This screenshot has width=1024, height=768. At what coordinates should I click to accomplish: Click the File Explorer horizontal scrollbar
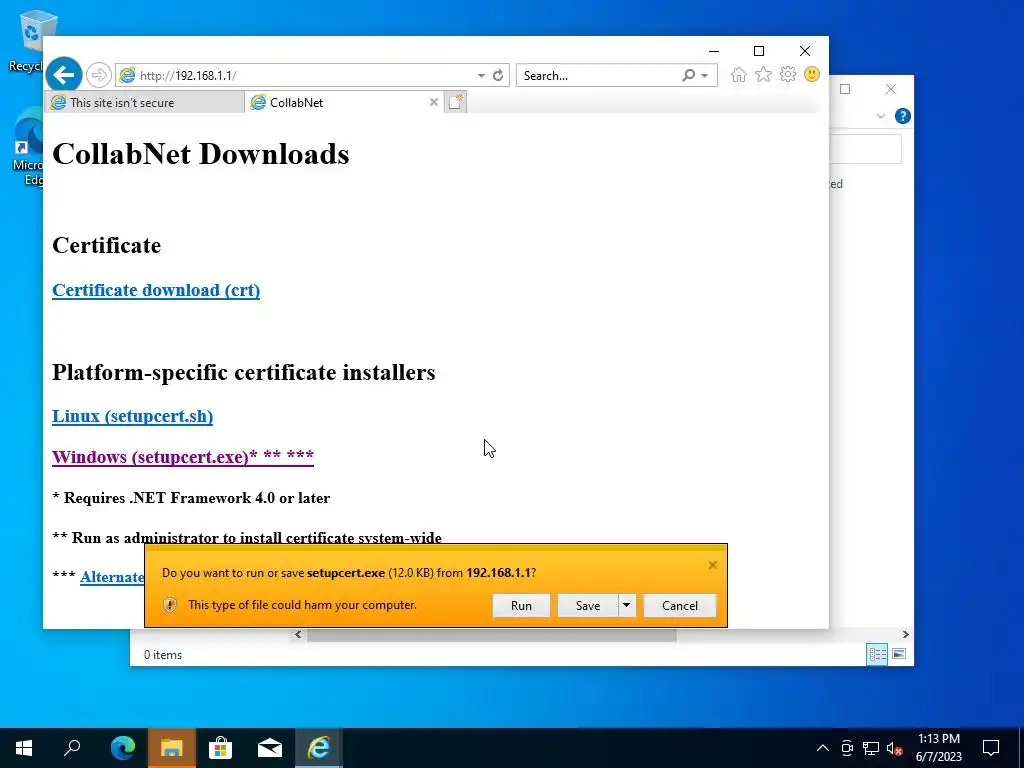pyautogui.click(x=492, y=635)
